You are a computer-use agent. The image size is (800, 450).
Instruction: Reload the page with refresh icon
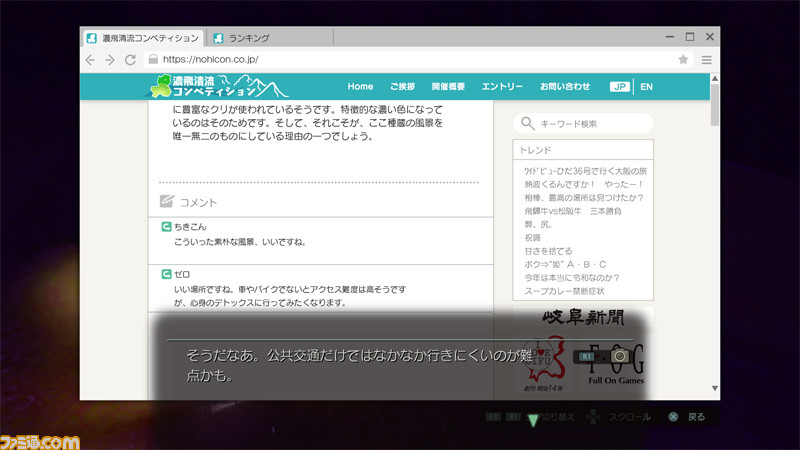130,60
